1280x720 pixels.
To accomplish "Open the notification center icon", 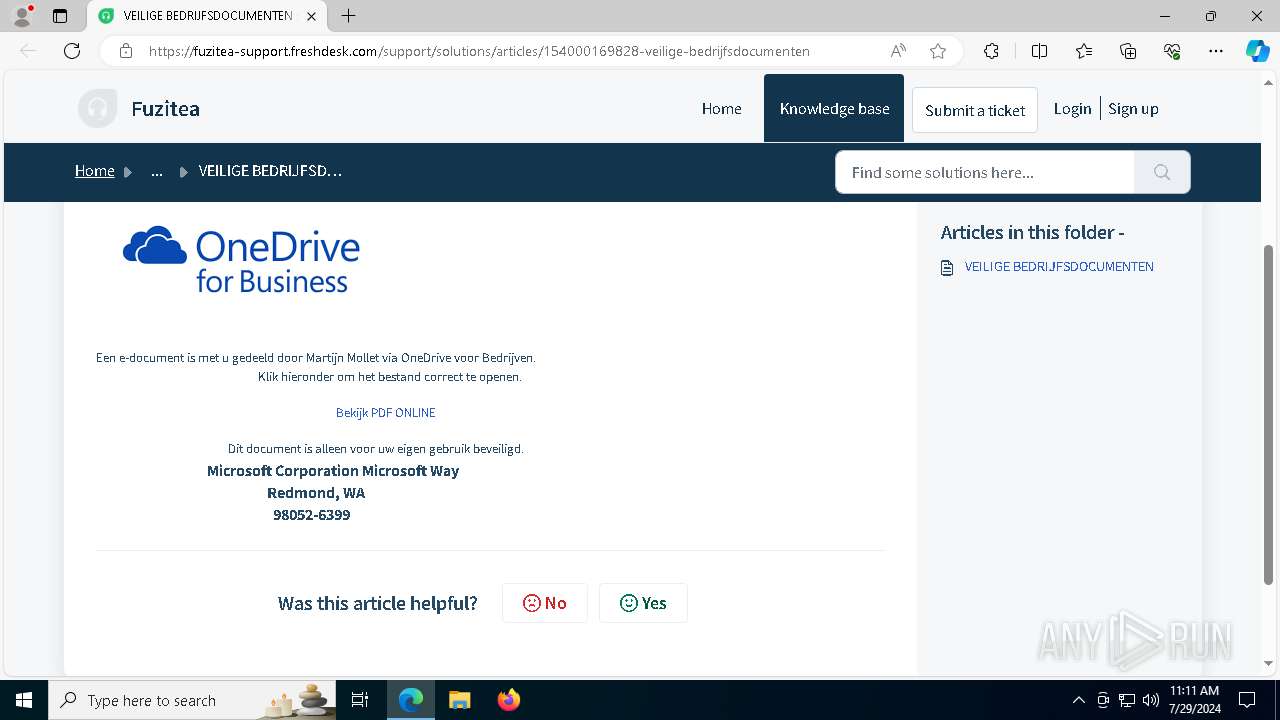I will 1247,700.
